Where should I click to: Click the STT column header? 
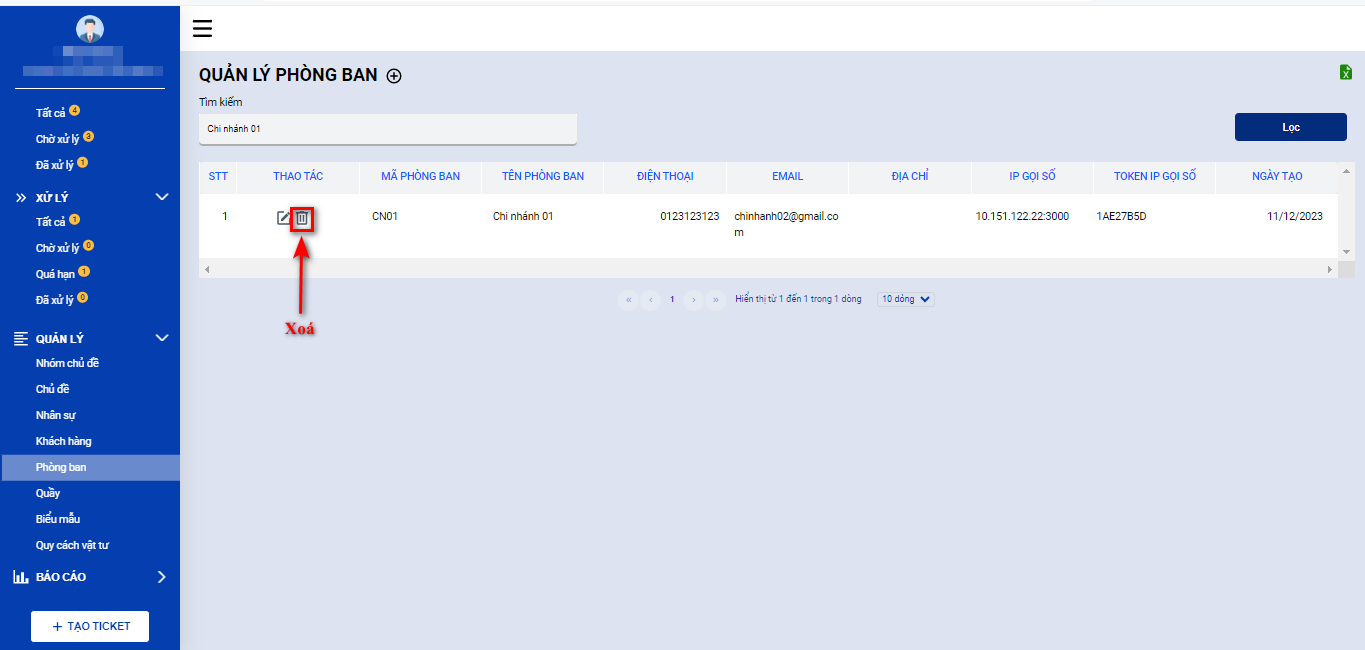(x=218, y=176)
